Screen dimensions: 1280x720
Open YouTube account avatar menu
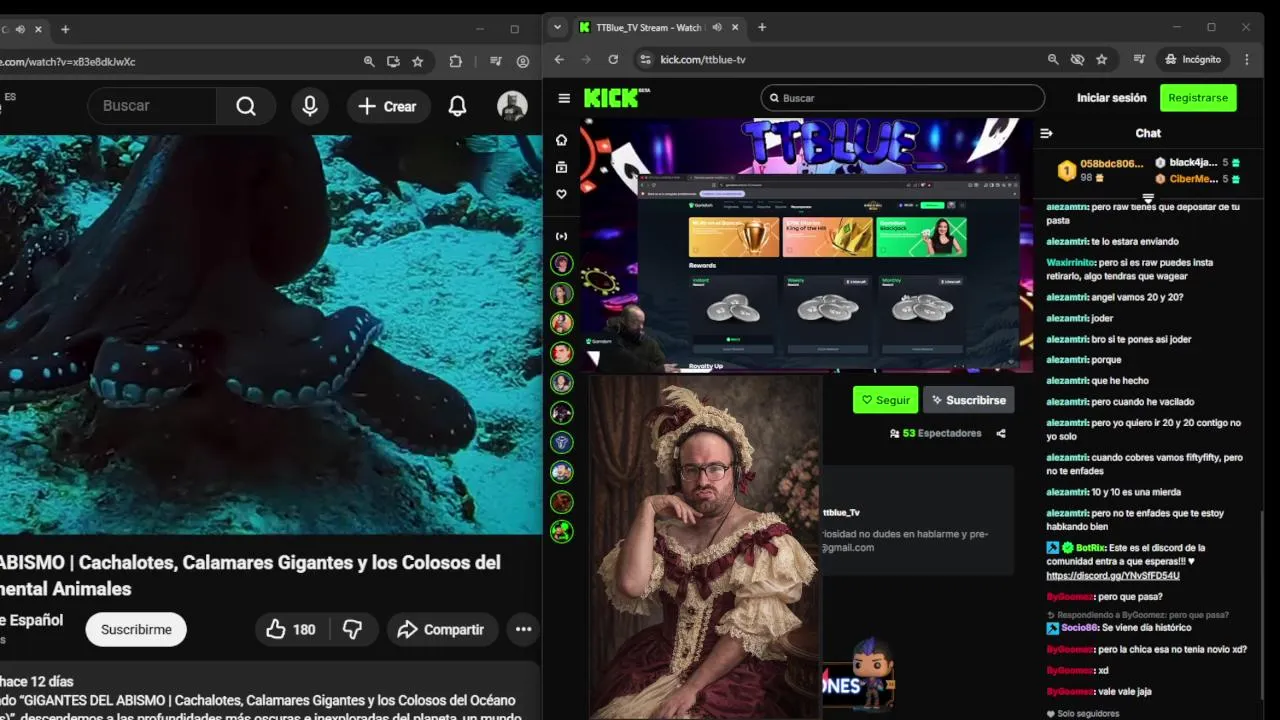(x=512, y=106)
